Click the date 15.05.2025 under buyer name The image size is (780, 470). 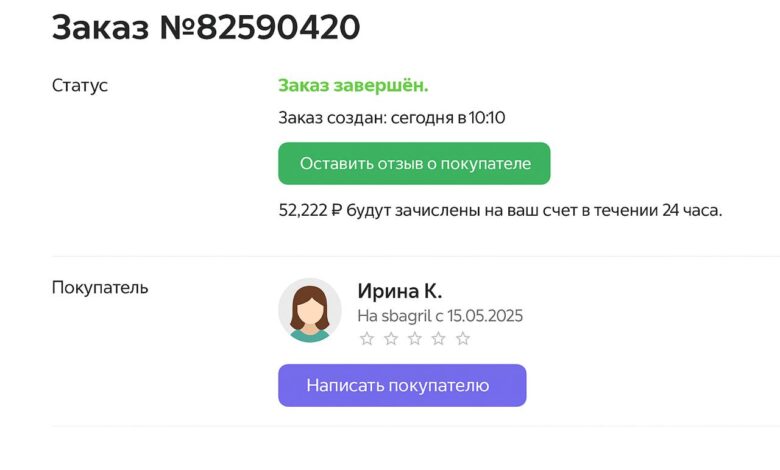click(x=485, y=316)
